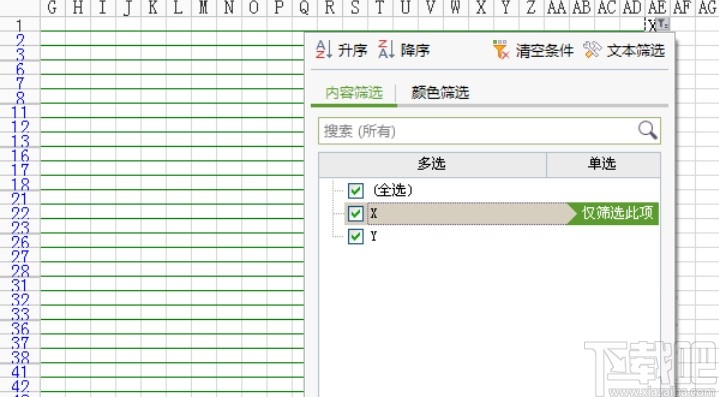Select column V header
719x397 pixels.
point(430,7)
